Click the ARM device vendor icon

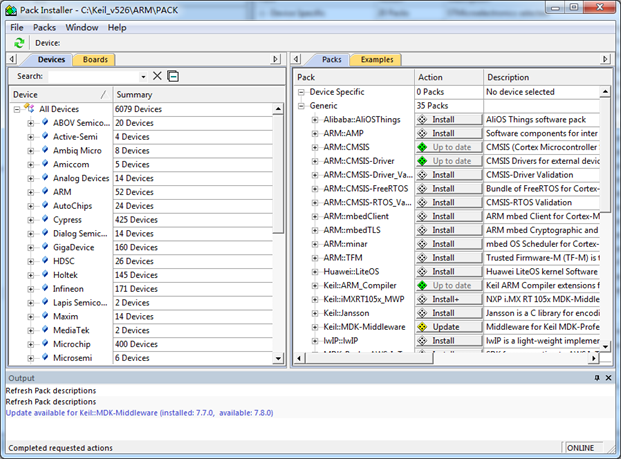pyautogui.click(x=44, y=192)
